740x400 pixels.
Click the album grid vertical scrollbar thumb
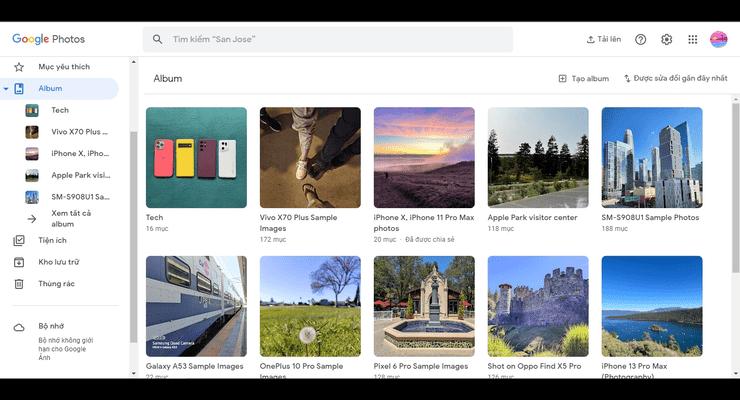point(736,188)
